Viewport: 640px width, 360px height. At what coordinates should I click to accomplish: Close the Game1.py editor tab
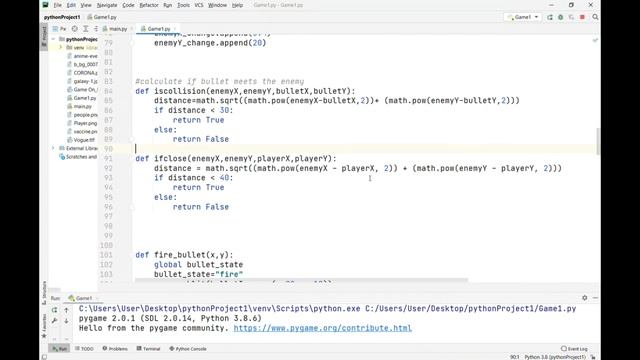175,29
